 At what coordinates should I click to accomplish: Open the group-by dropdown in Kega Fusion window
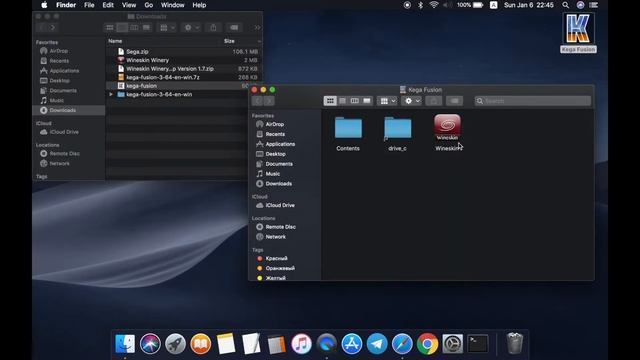387,101
